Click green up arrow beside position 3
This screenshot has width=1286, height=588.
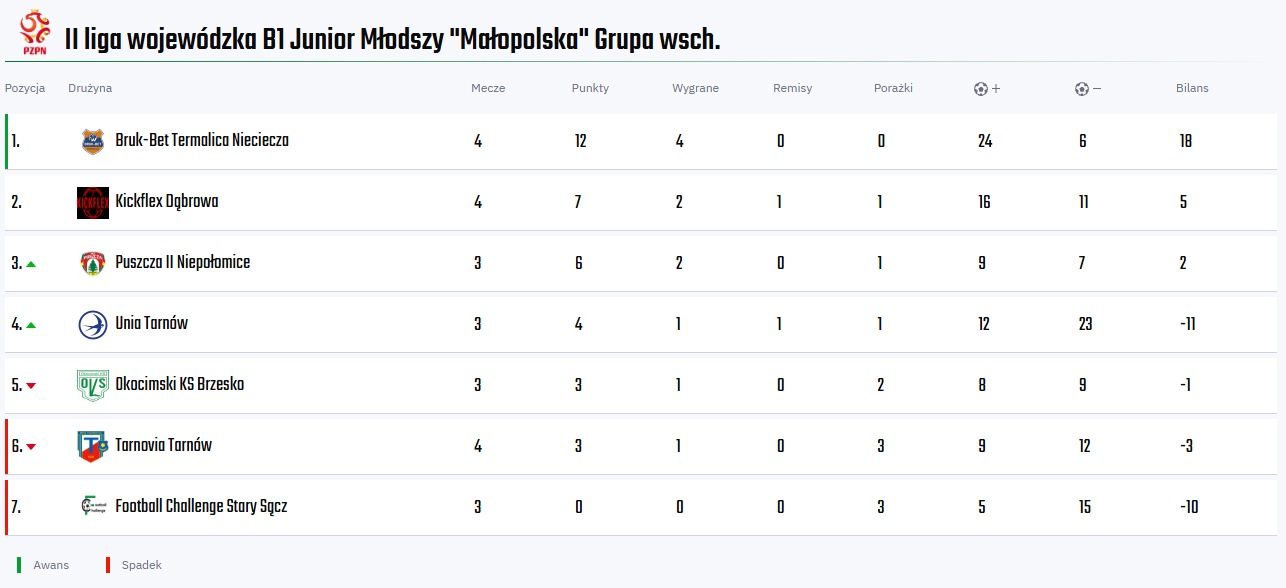click(x=31, y=264)
